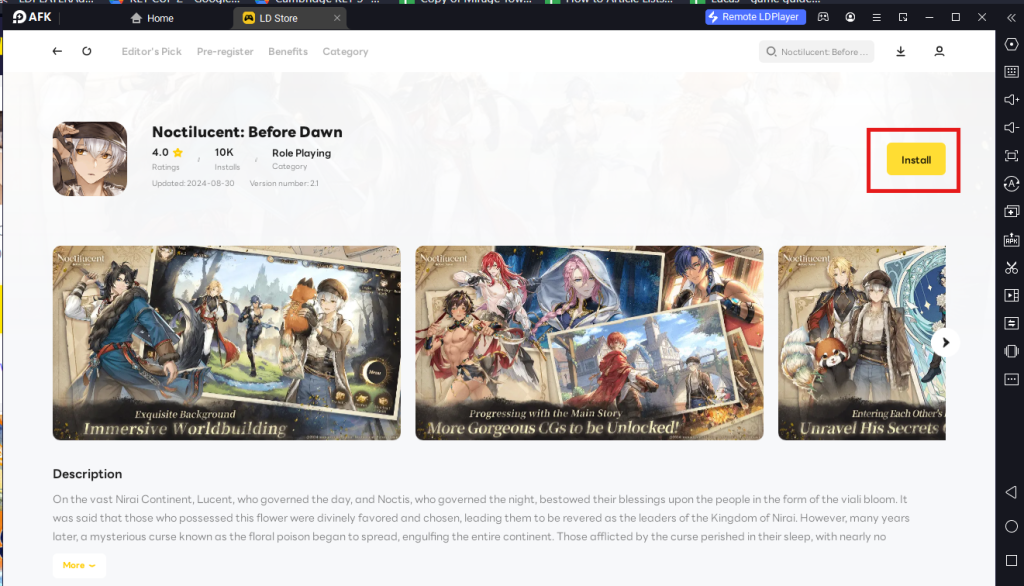Open the install APK tool
Image resolution: width=1024 pixels, height=586 pixels.
click(1011, 239)
